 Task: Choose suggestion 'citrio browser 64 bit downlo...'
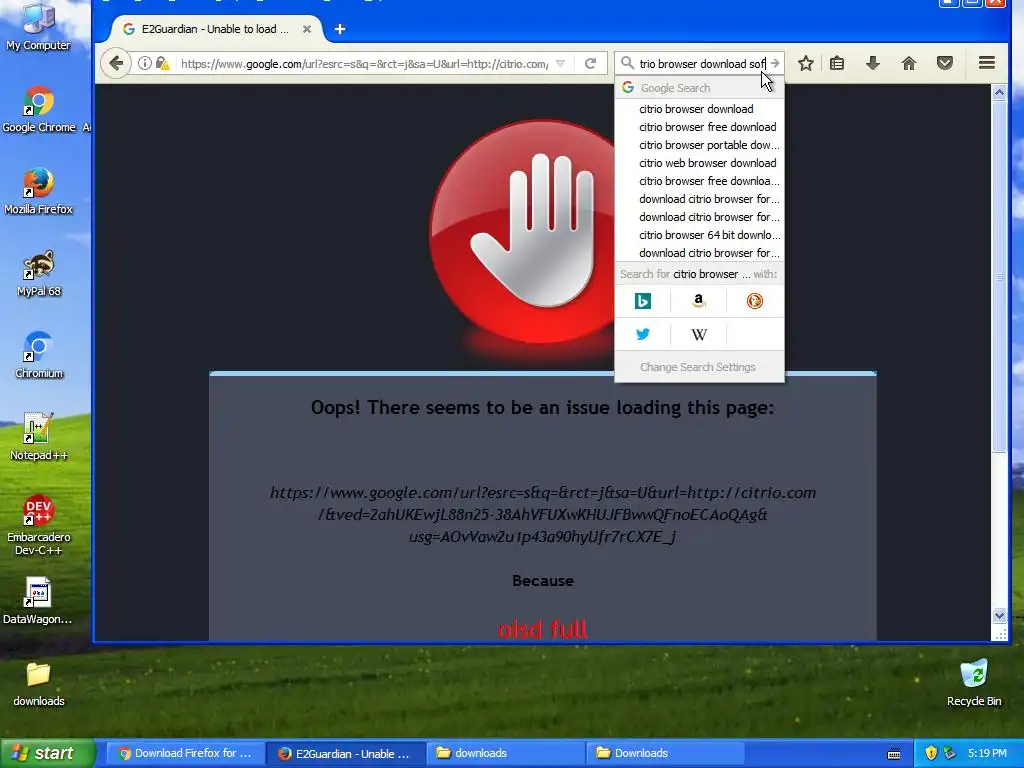pos(699,235)
